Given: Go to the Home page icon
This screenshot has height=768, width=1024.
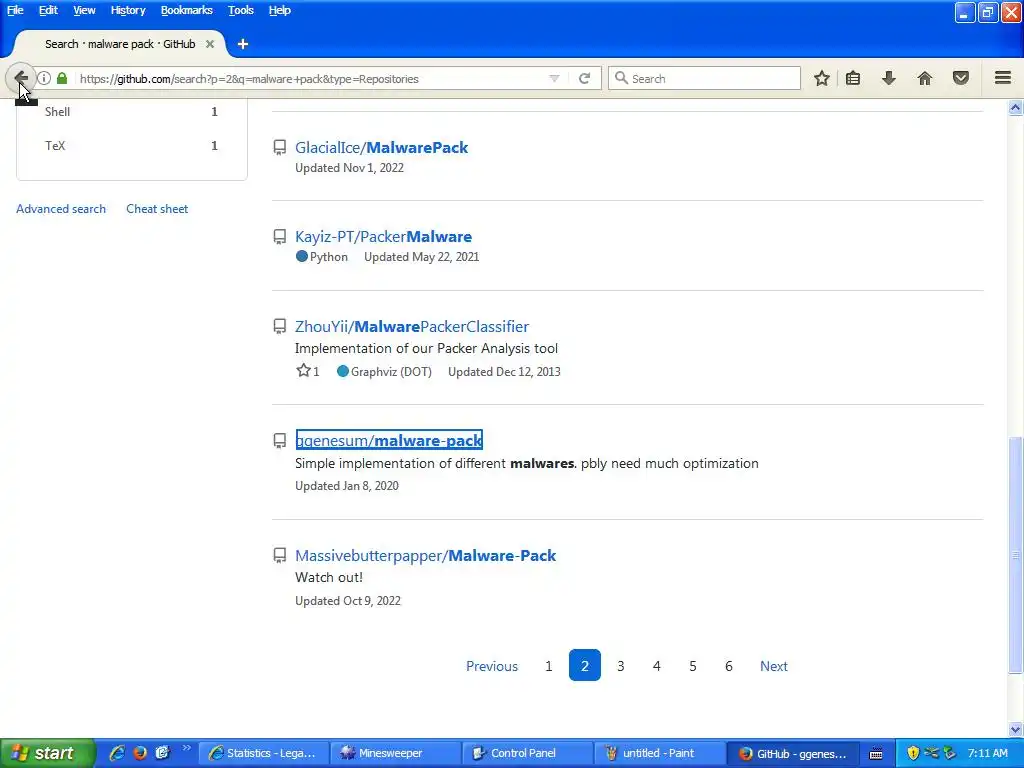Looking at the screenshot, I should pyautogui.click(x=925, y=78).
